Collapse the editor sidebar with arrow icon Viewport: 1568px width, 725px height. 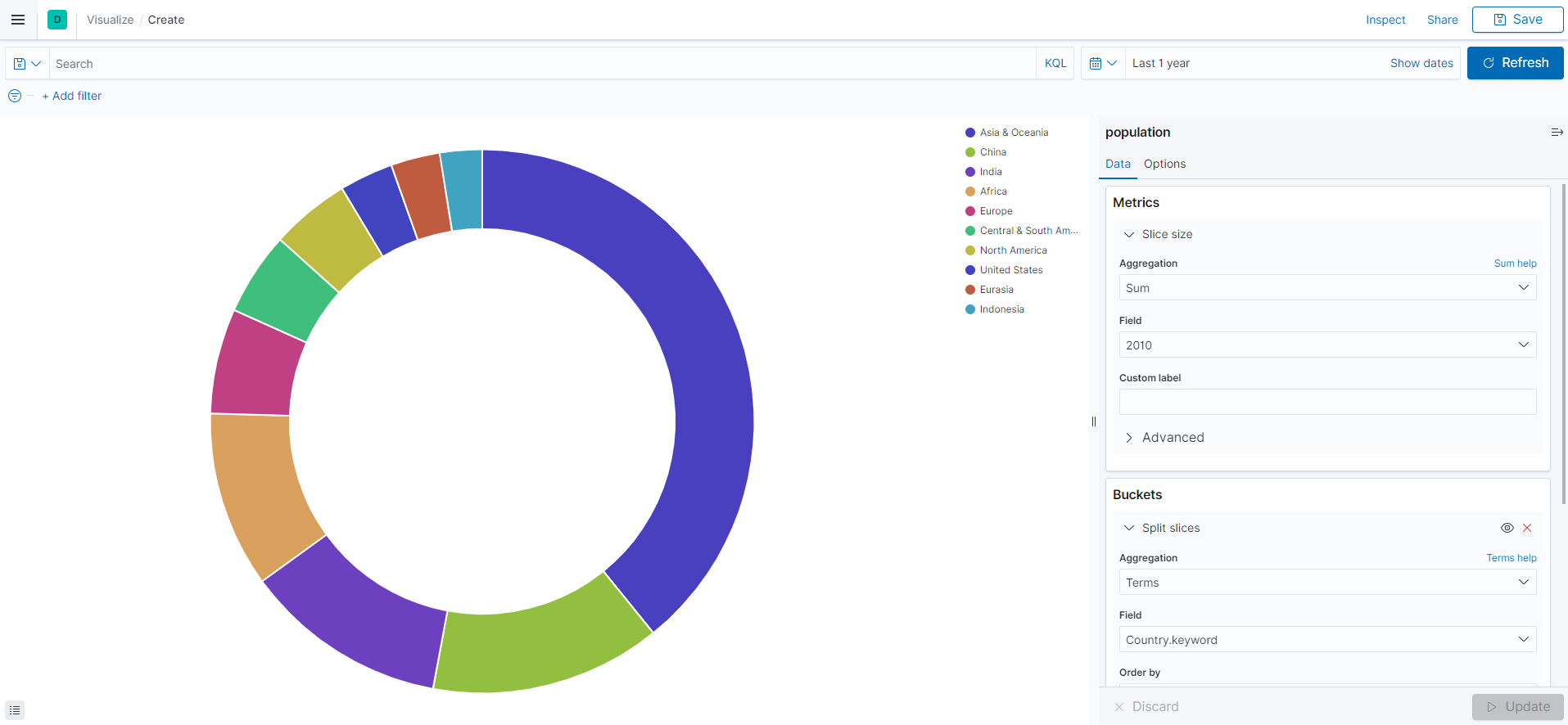click(x=1557, y=132)
